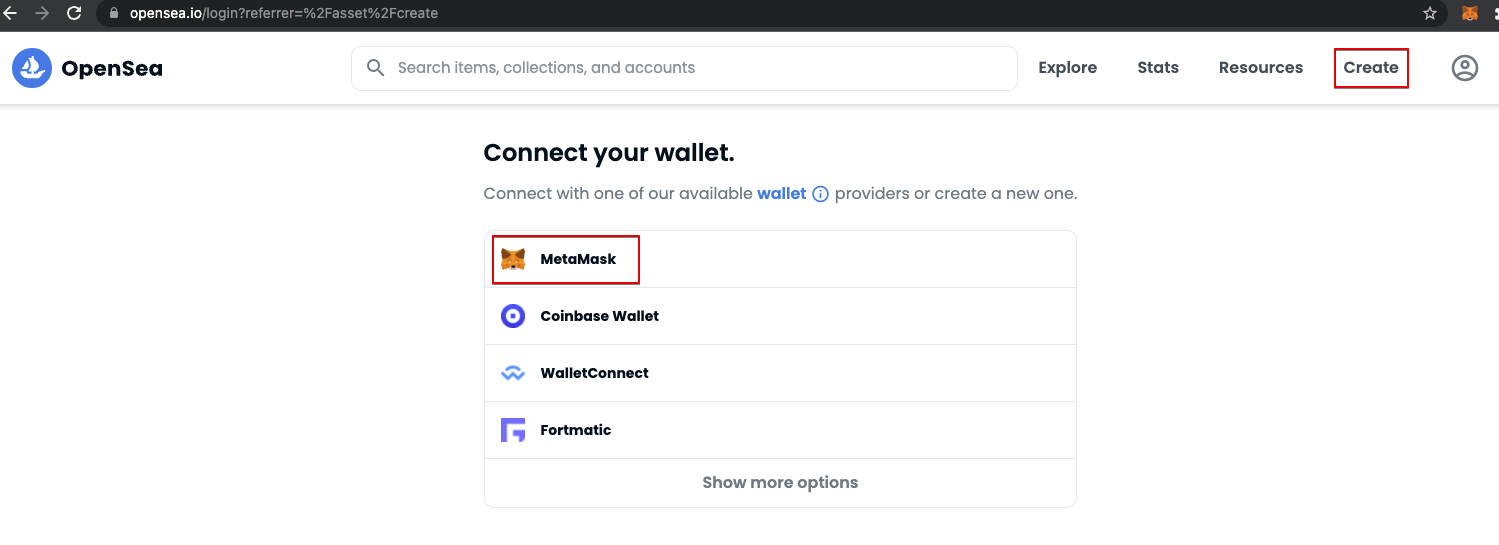Click the OpenSea ship logo icon

(x=32, y=68)
